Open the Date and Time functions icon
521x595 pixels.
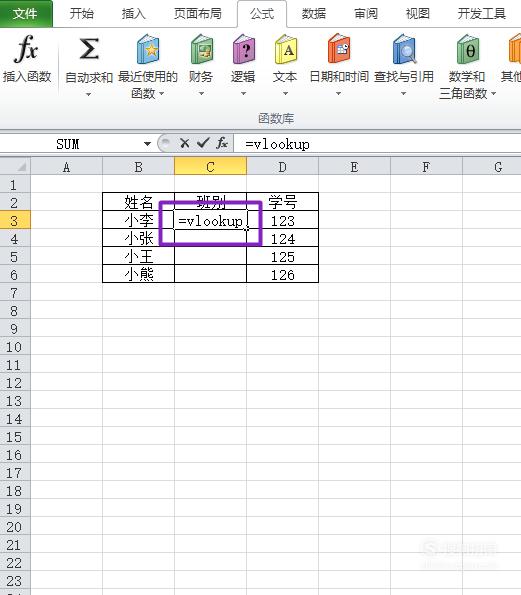tap(339, 49)
